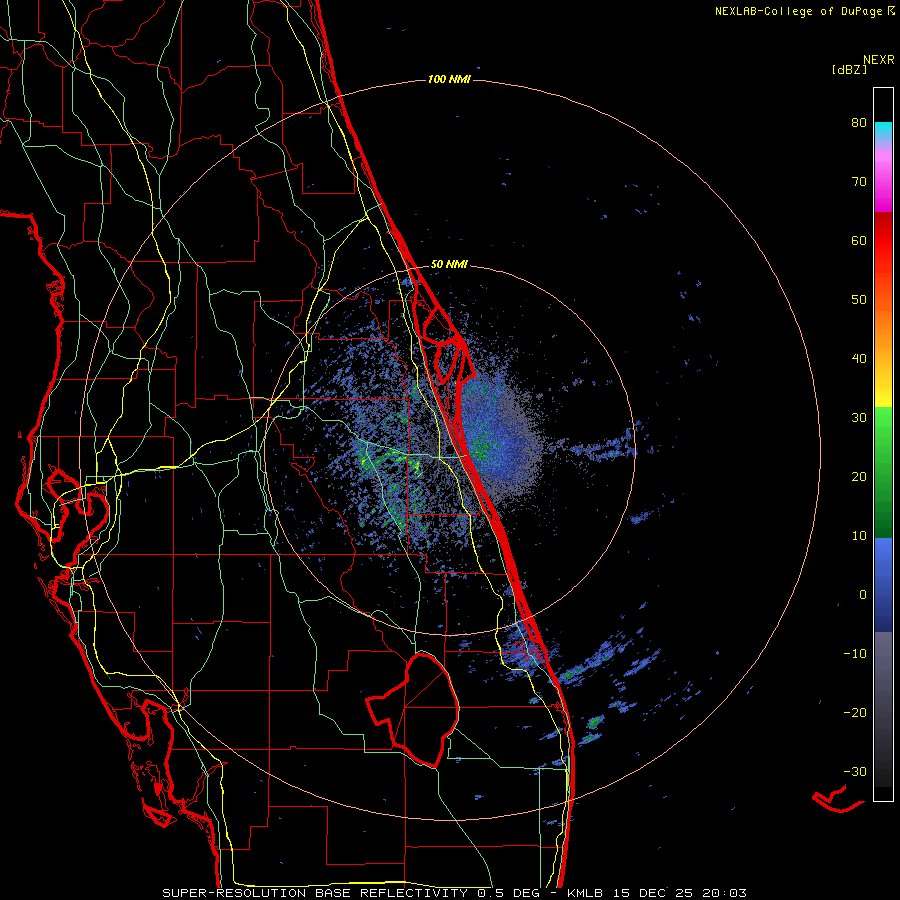Click the "NEXLAB-College of DuPage" header text
This screenshot has width=900, height=900.
pos(798,11)
